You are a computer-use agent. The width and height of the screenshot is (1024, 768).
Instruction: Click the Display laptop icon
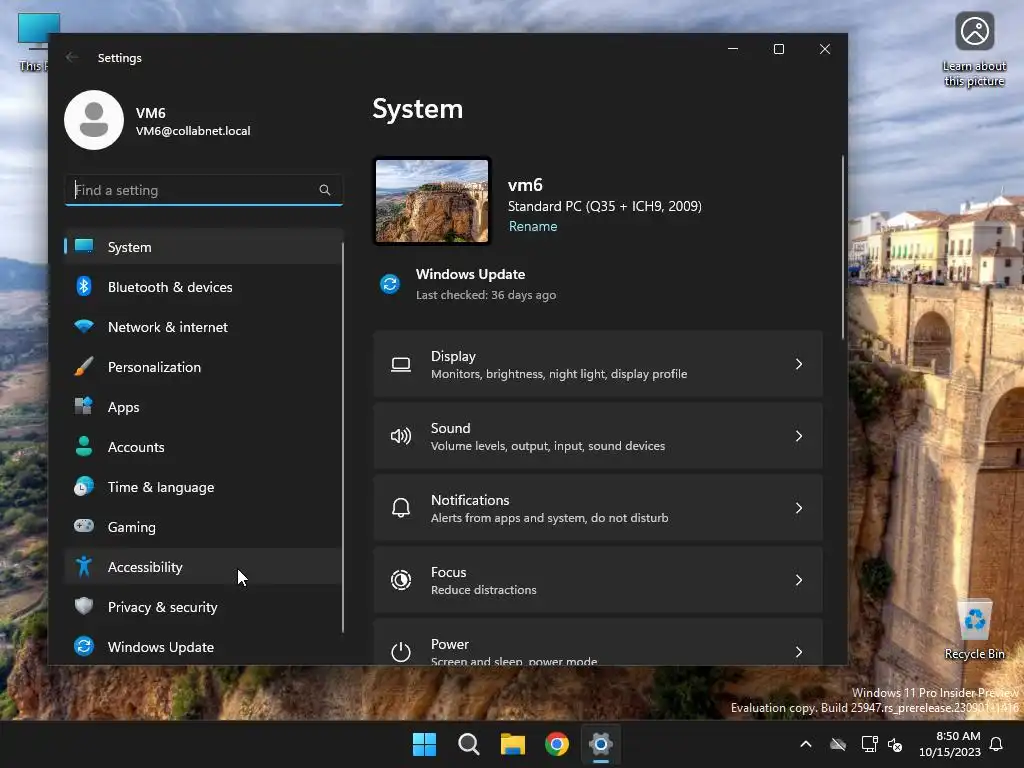pyautogui.click(x=401, y=364)
